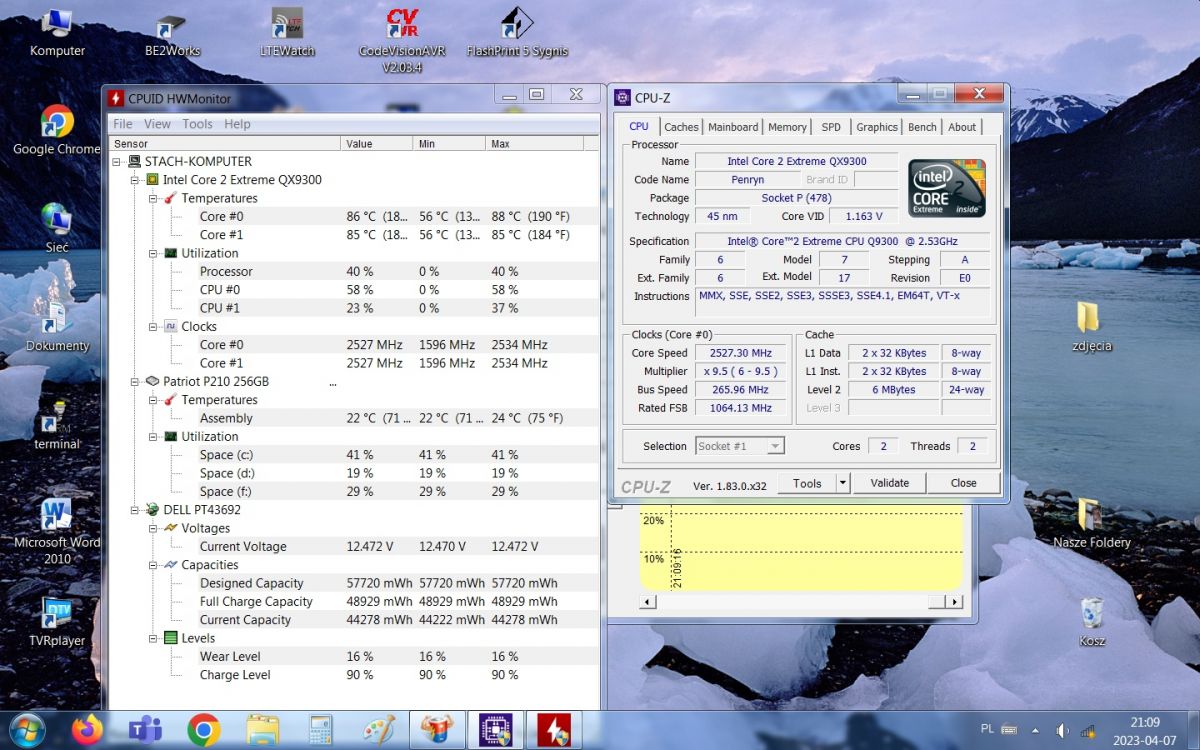Collapse the Intel Core 2 Extreme QX9300 node
1200x750 pixels.
[x=135, y=180]
